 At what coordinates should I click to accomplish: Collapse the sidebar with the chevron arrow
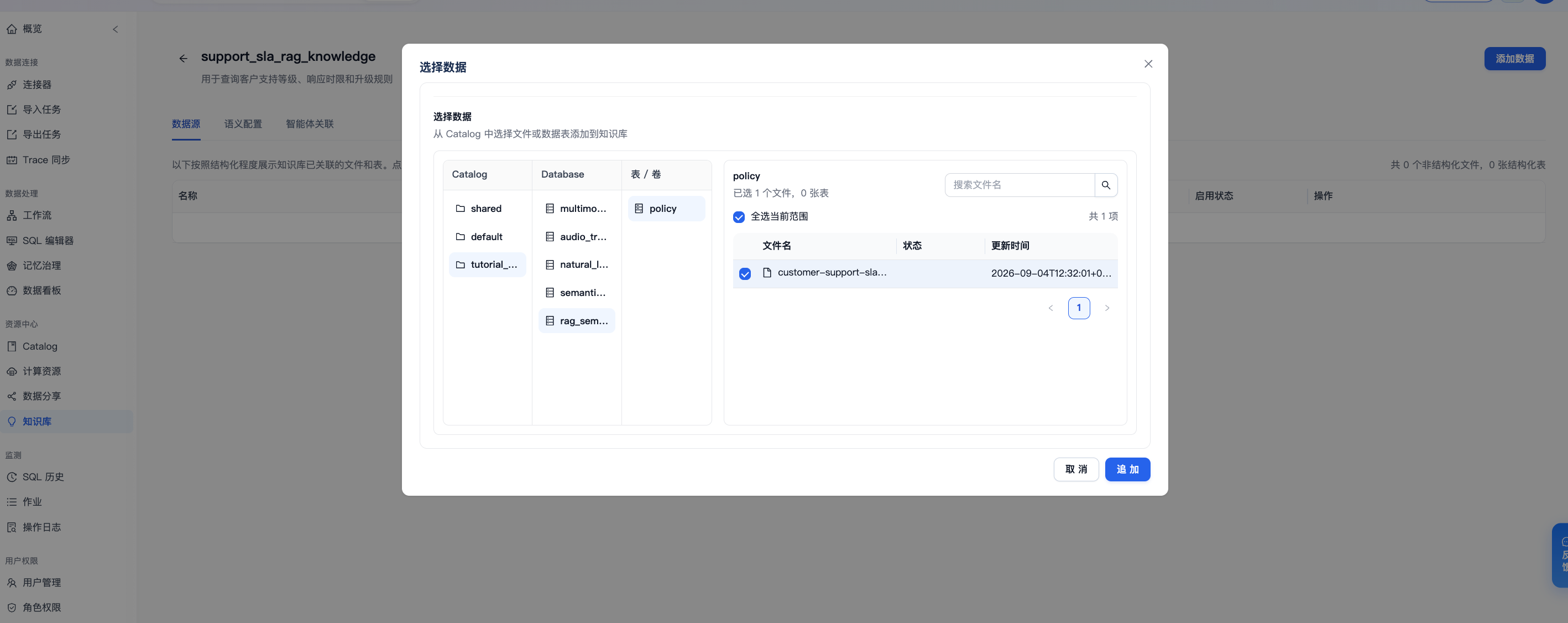click(116, 29)
